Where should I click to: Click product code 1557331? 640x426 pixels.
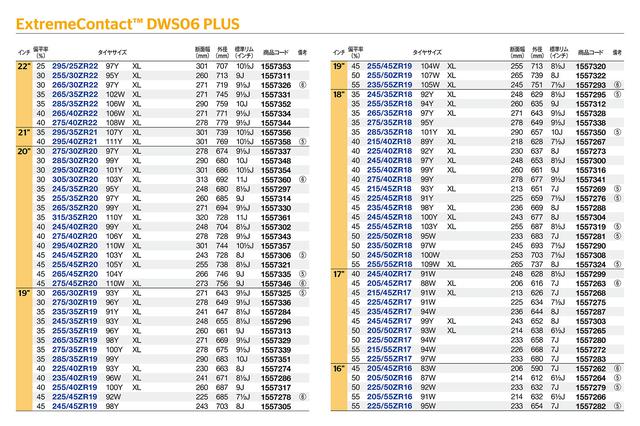point(276,94)
